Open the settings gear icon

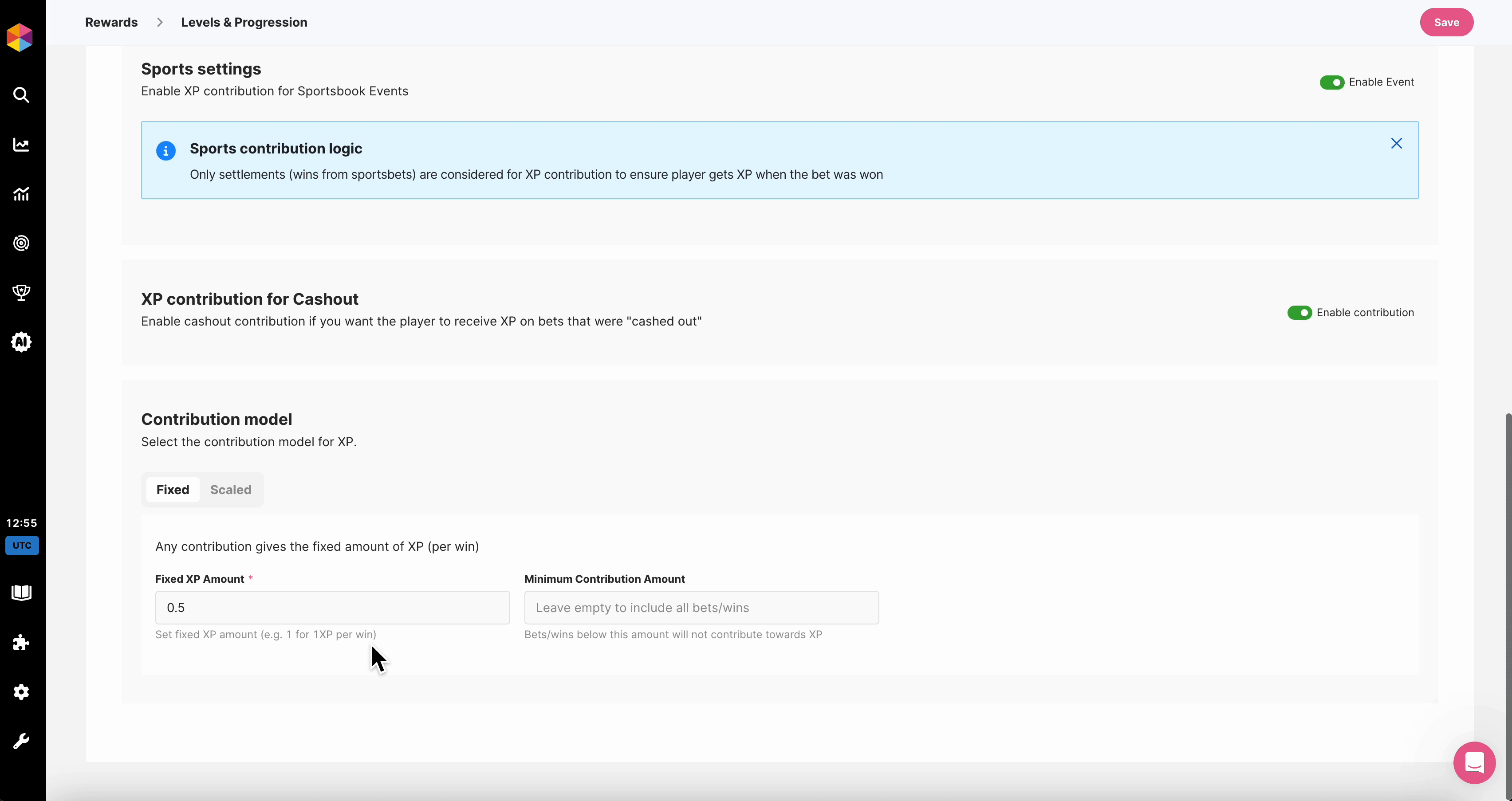click(x=21, y=692)
